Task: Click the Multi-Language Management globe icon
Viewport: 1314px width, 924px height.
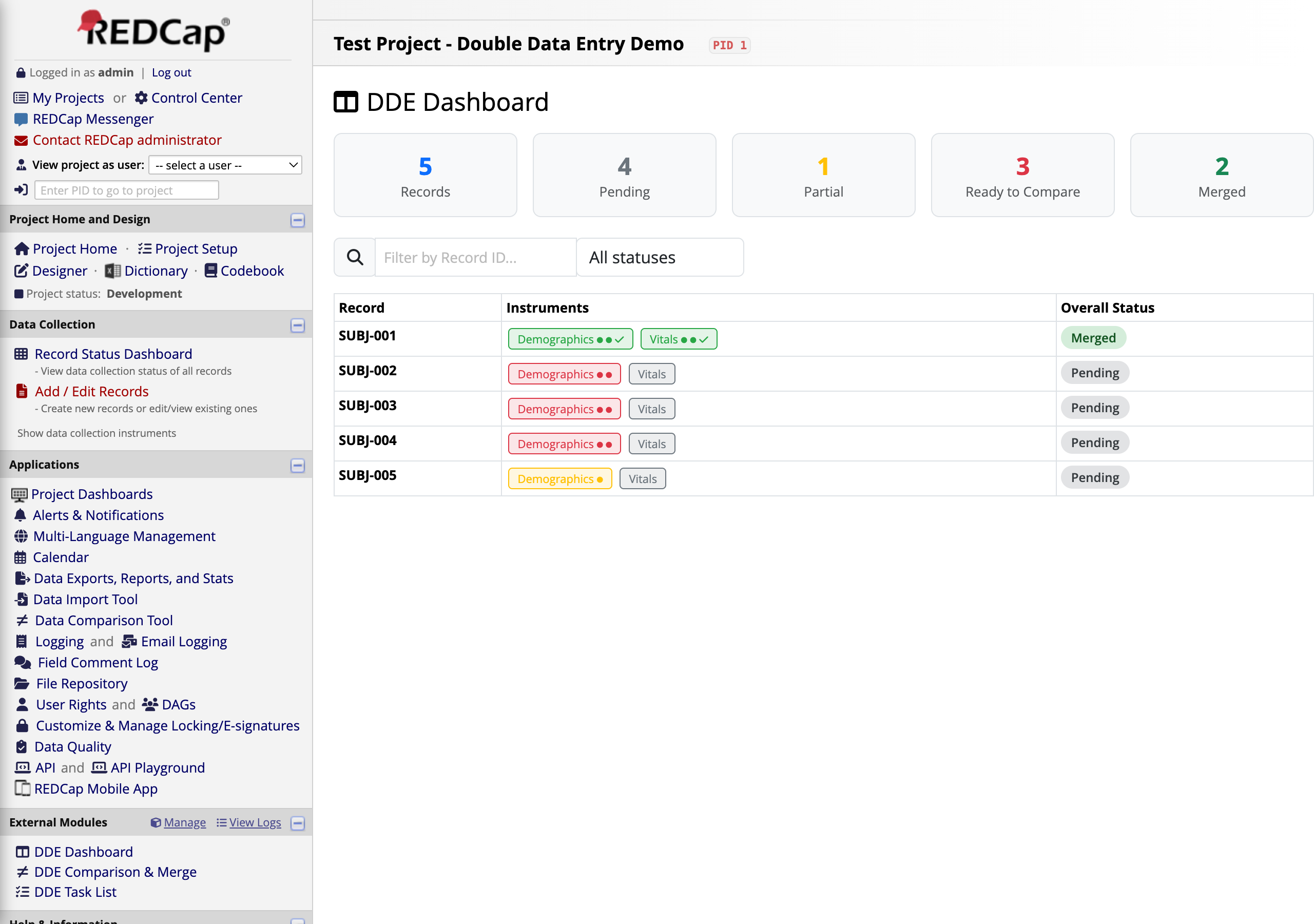Action: pos(21,536)
